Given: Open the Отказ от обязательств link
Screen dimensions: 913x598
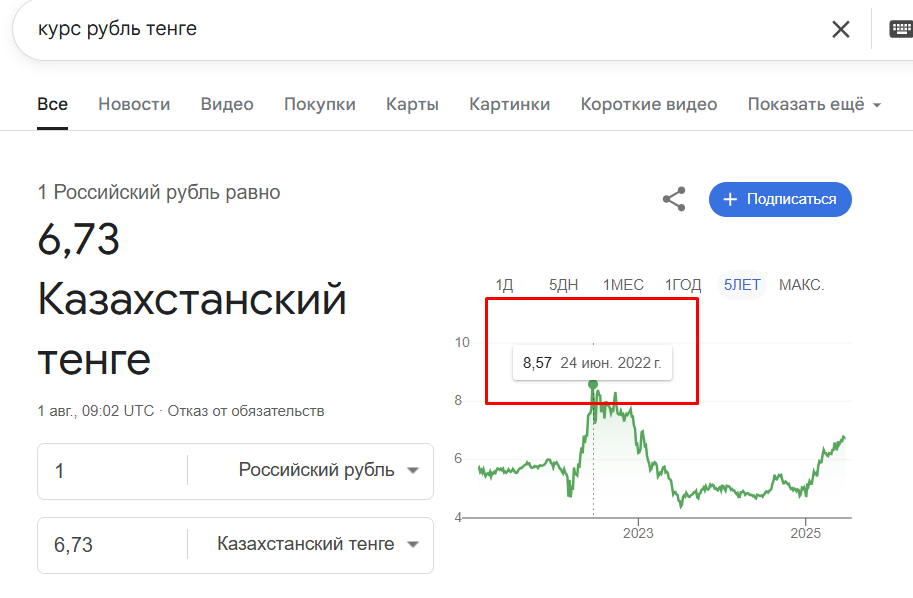Looking at the screenshot, I should point(246,411).
